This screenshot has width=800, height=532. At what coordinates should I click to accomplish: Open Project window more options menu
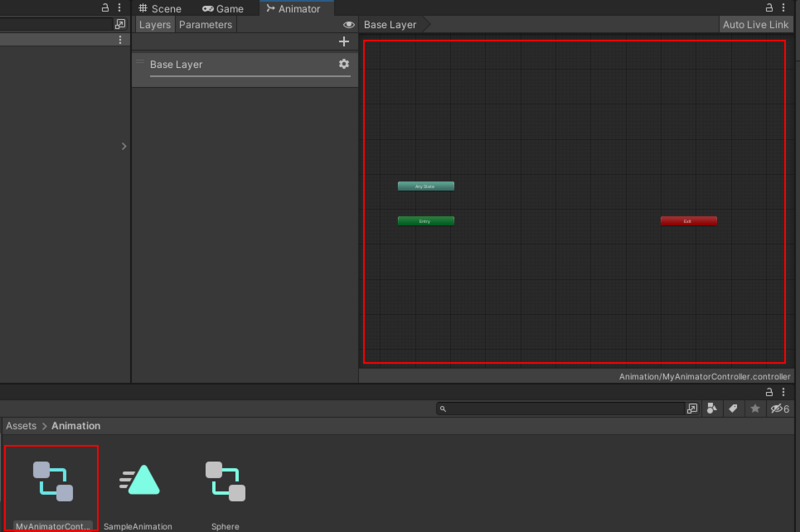point(783,392)
